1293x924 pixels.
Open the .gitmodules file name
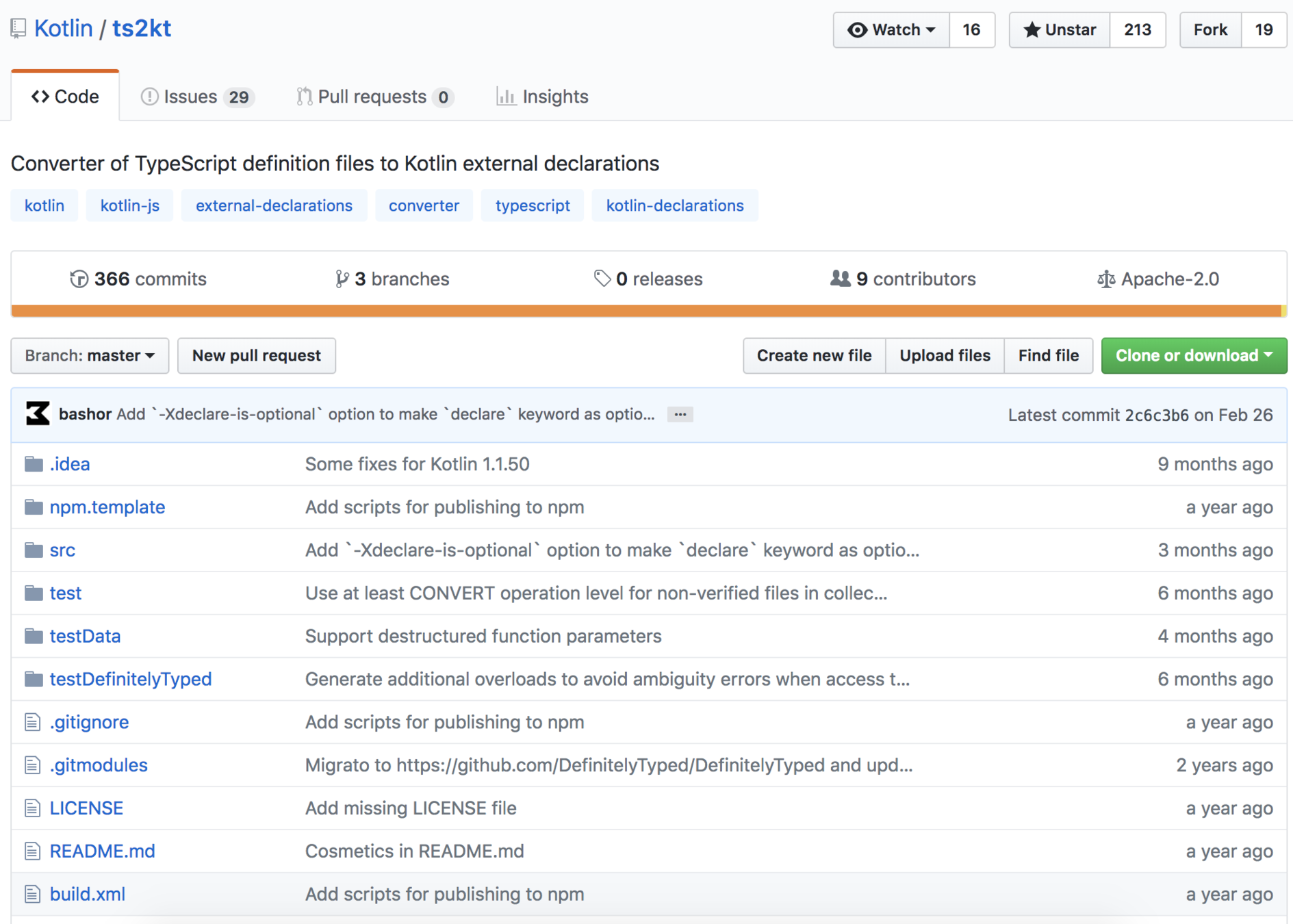99,765
